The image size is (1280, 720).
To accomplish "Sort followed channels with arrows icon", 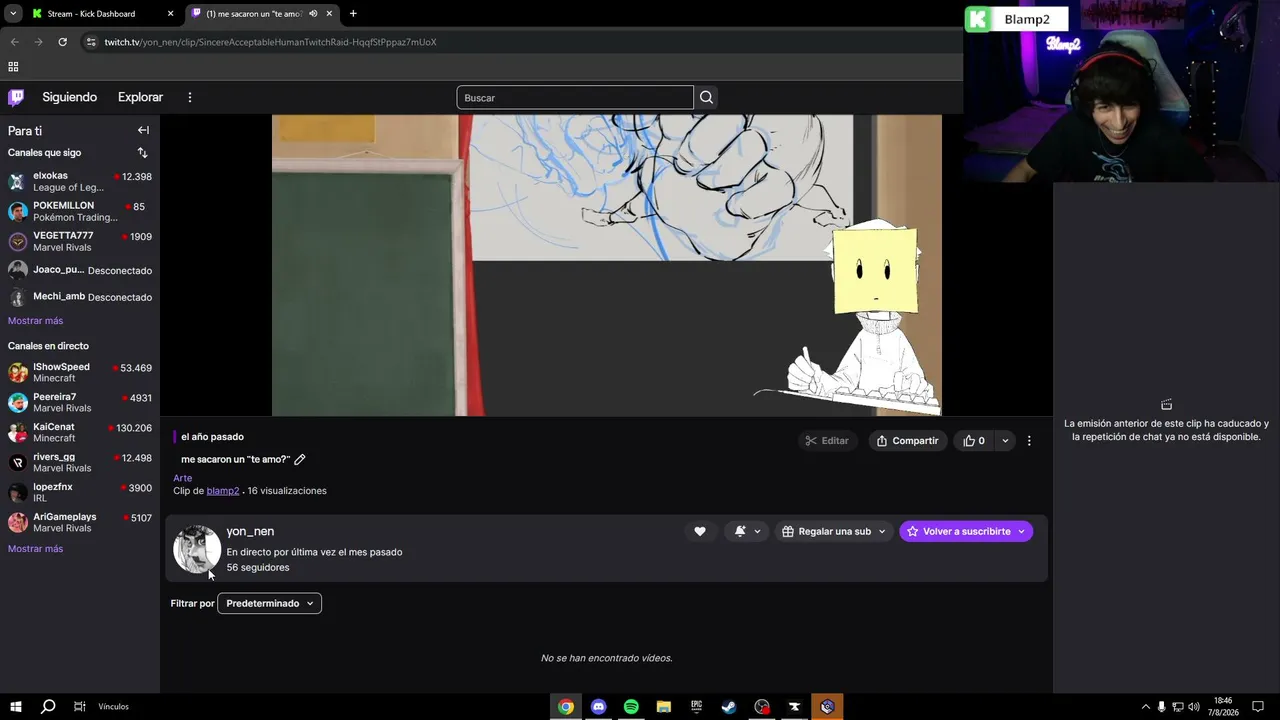I will (142, 153).
